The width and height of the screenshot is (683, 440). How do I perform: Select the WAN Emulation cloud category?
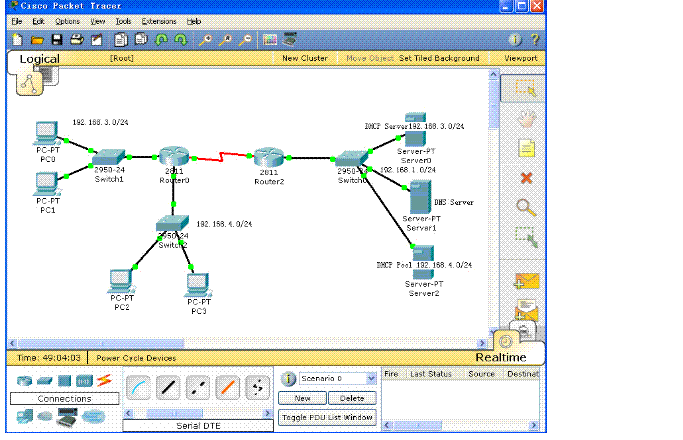click(x=44, y=416)
